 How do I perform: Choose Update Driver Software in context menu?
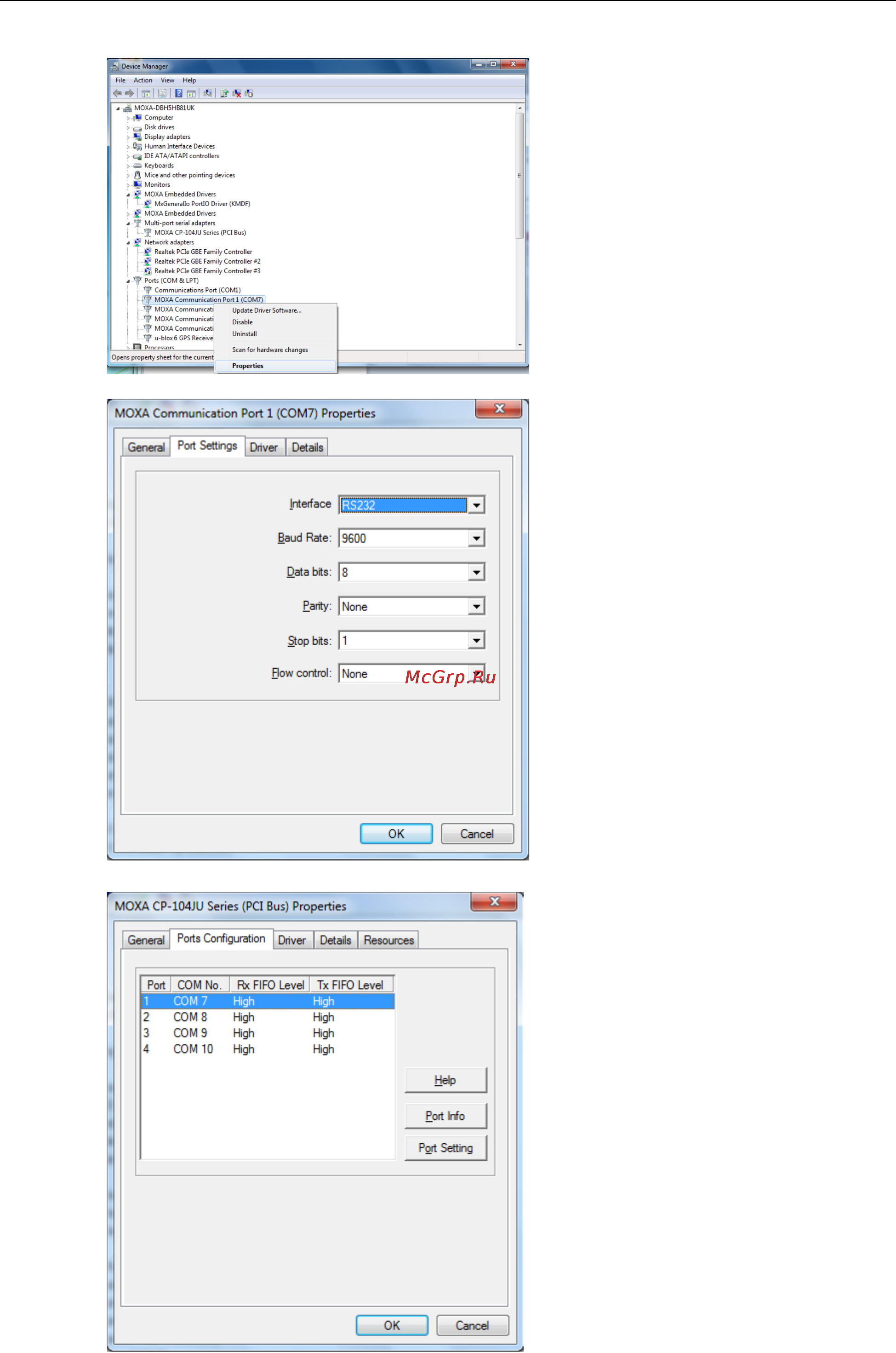pyautogui.click(x=275, y=310)
